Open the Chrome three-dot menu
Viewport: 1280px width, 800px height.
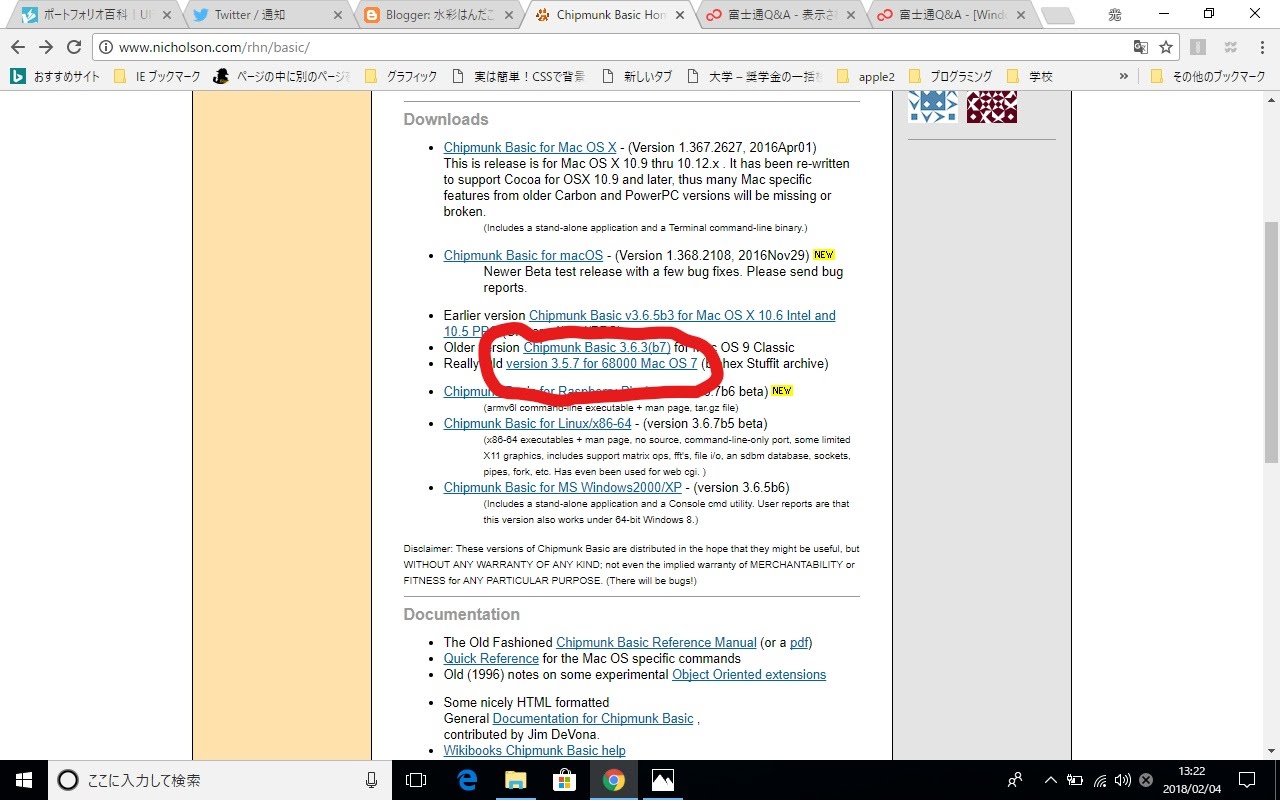1260,47
